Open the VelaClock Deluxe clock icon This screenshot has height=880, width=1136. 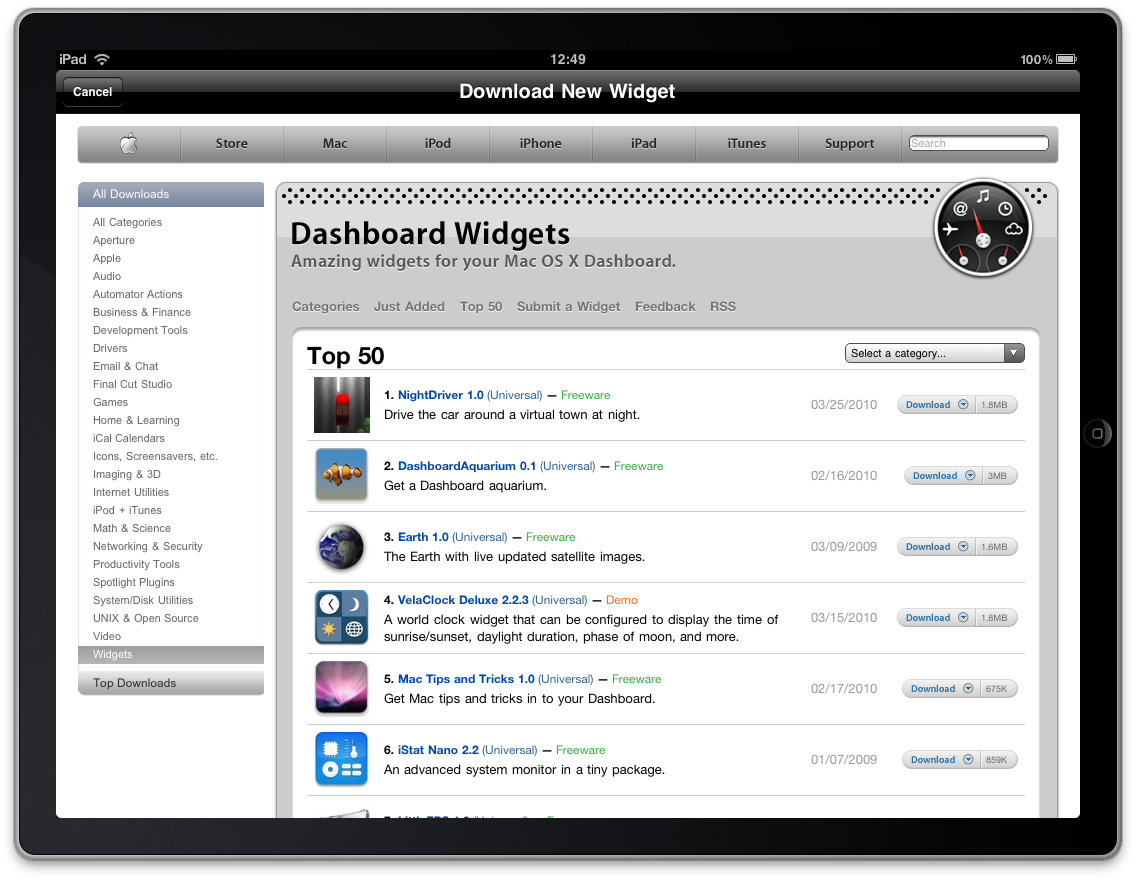tap(342, 617)
